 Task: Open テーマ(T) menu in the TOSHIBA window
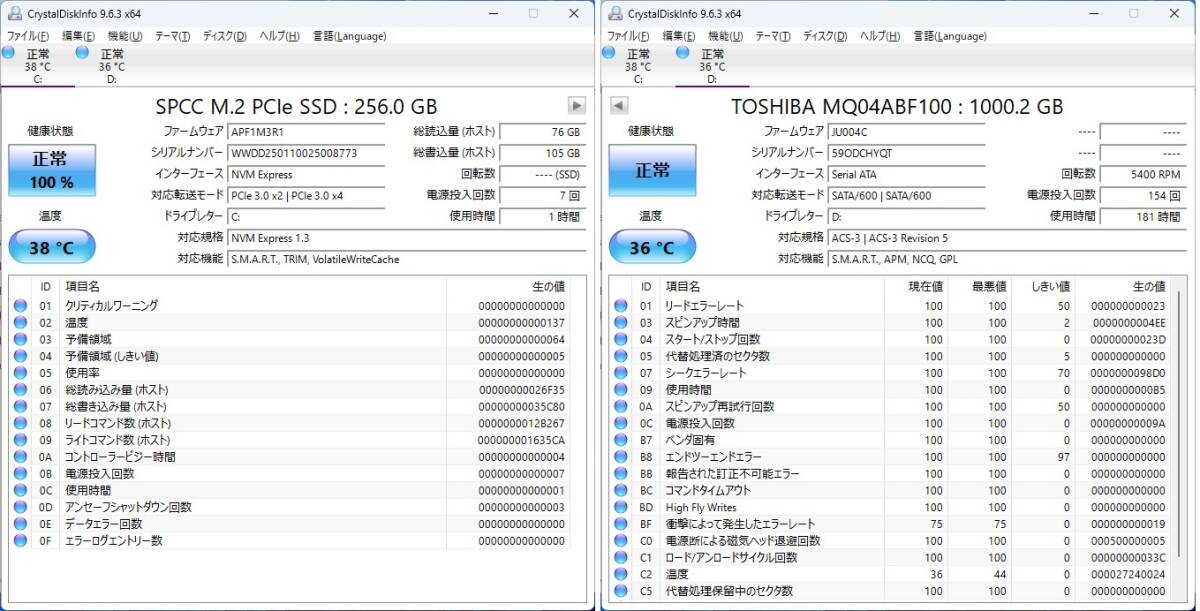coord(772,36)
